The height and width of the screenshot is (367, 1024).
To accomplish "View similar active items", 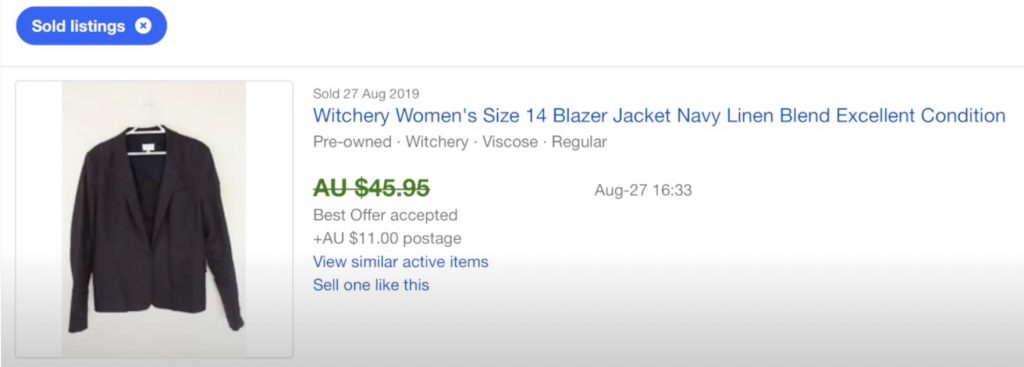I will (400, 262).
